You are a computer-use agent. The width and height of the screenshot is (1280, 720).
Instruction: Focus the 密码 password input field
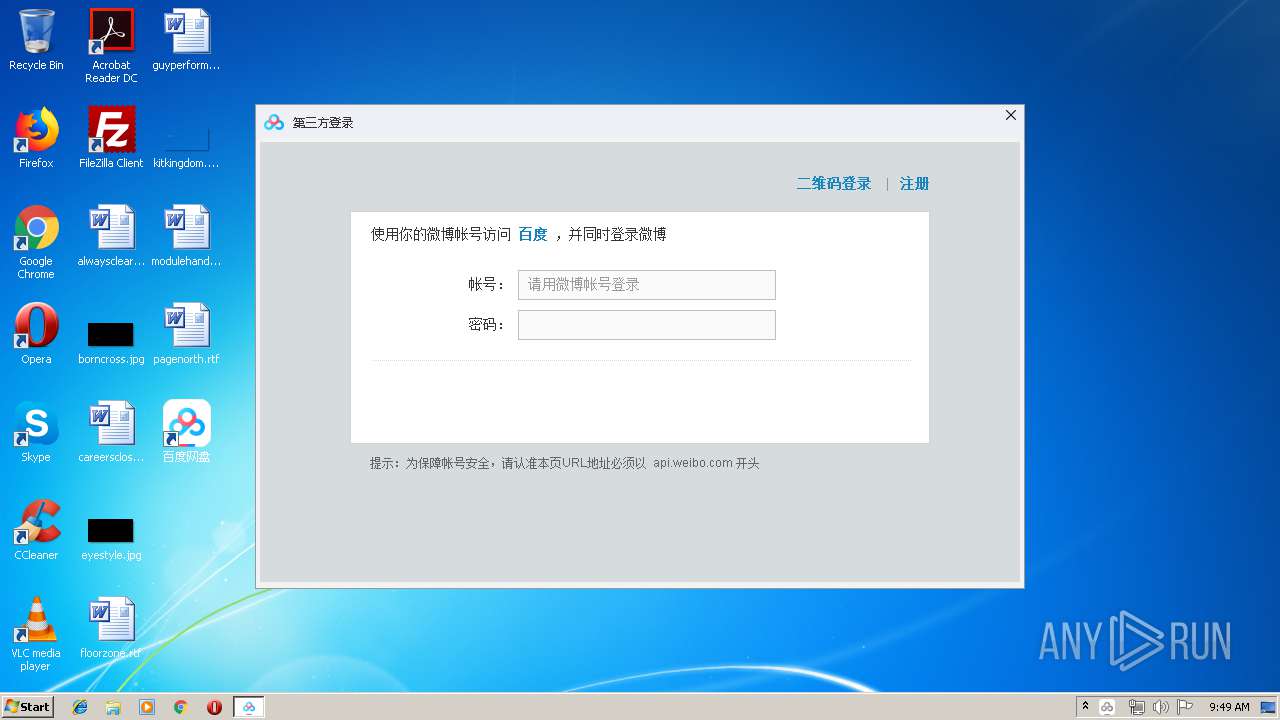647,325
